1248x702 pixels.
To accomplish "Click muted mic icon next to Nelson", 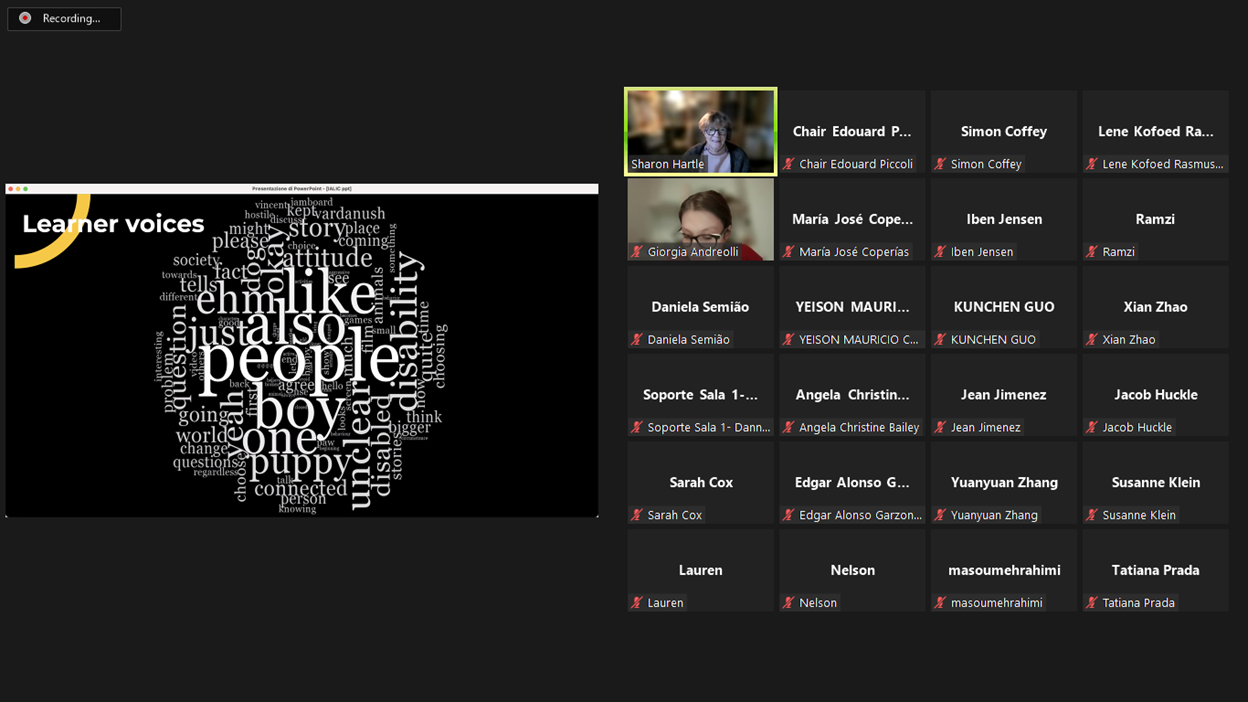I will [x=789, y=603].
